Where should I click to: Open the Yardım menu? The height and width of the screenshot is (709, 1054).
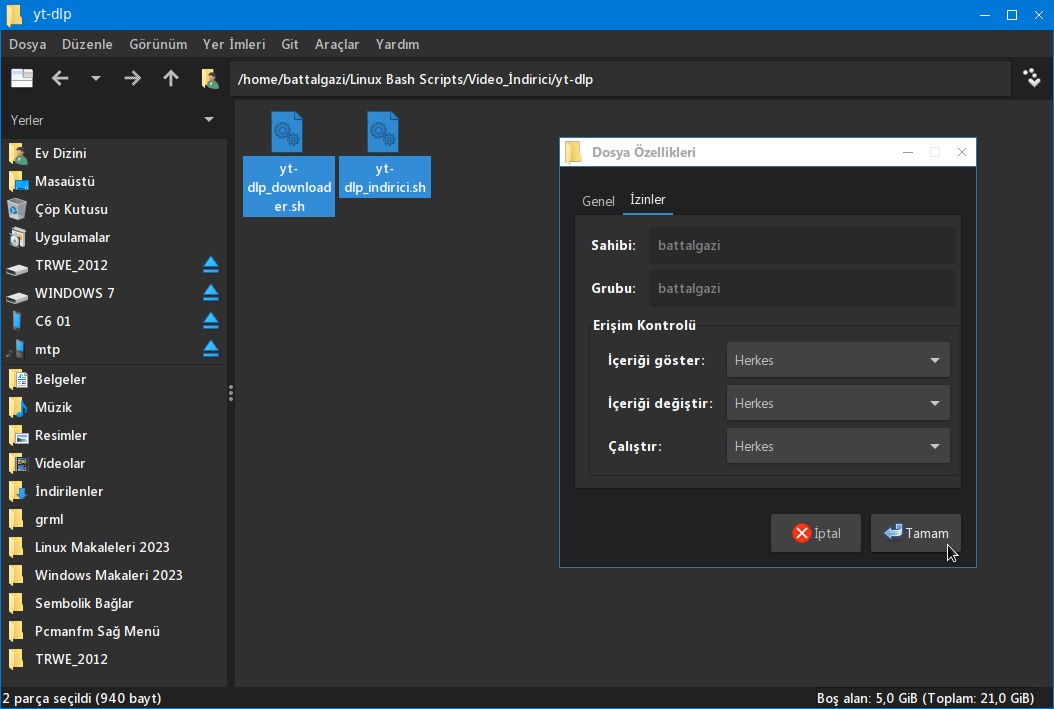click(397, 44)
